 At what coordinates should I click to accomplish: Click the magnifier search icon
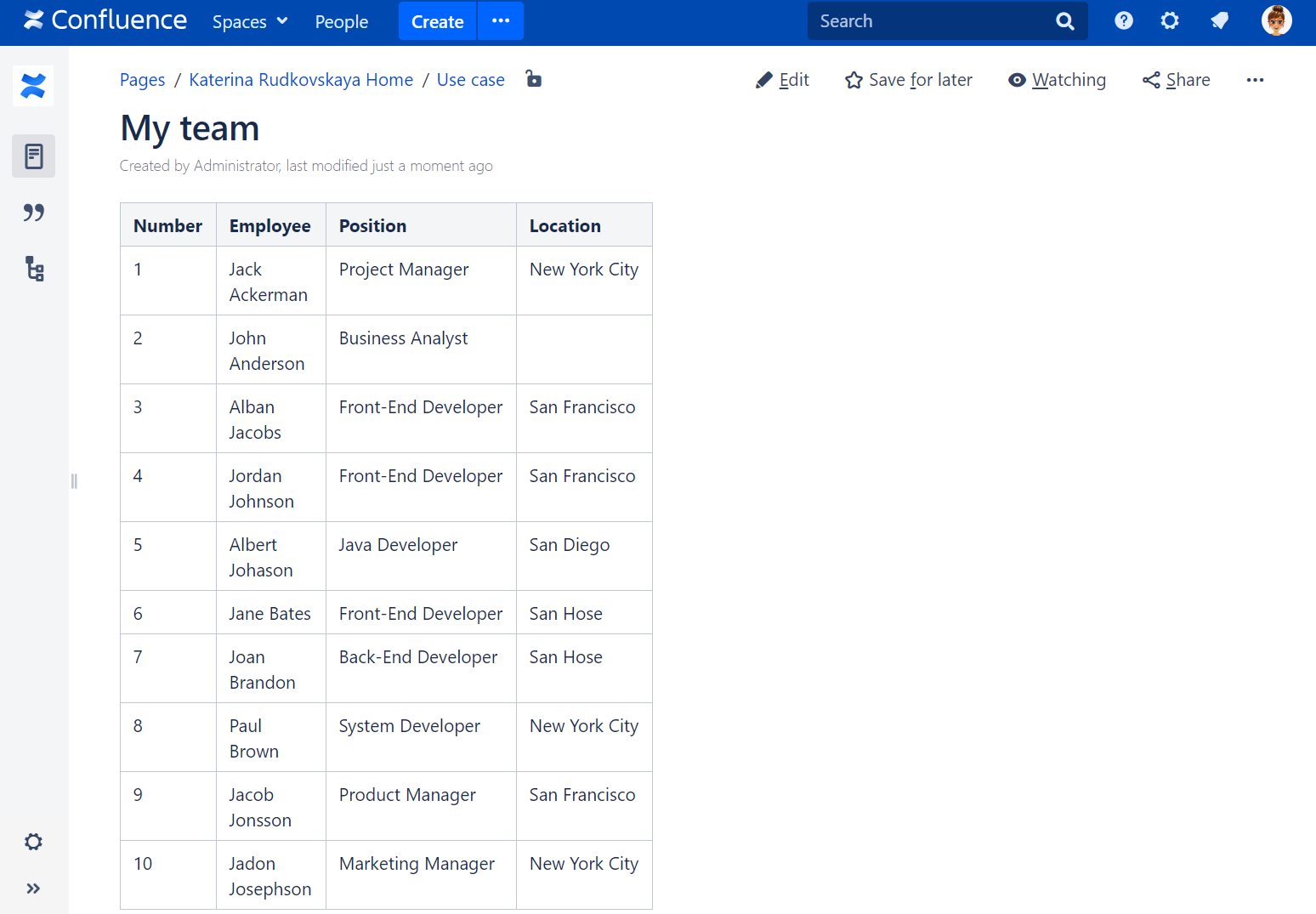pyautogui.click(x=1064, y=21)
